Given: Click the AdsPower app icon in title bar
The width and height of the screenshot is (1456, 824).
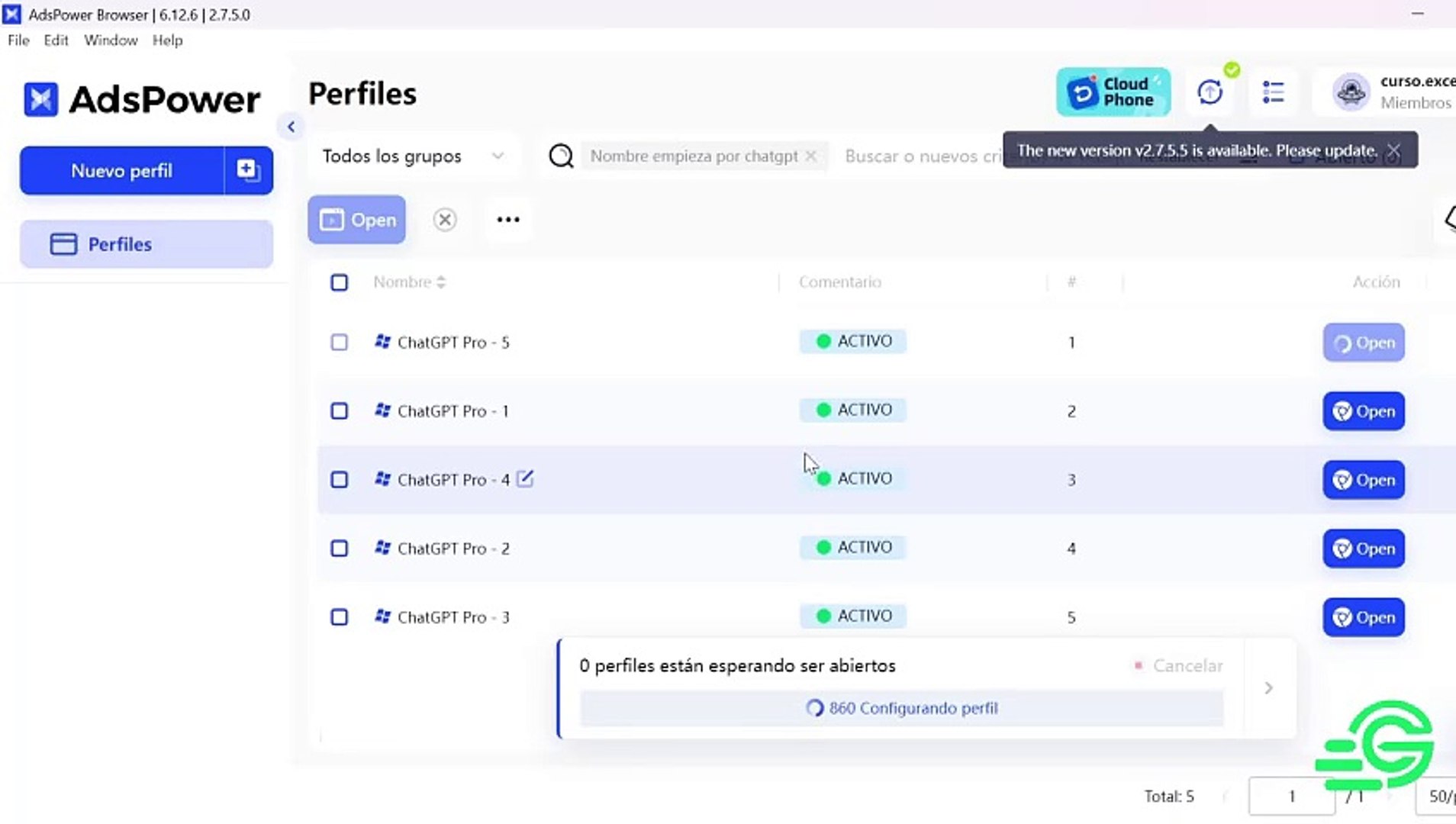Looking at the screenshot, I should coord(12,14).
